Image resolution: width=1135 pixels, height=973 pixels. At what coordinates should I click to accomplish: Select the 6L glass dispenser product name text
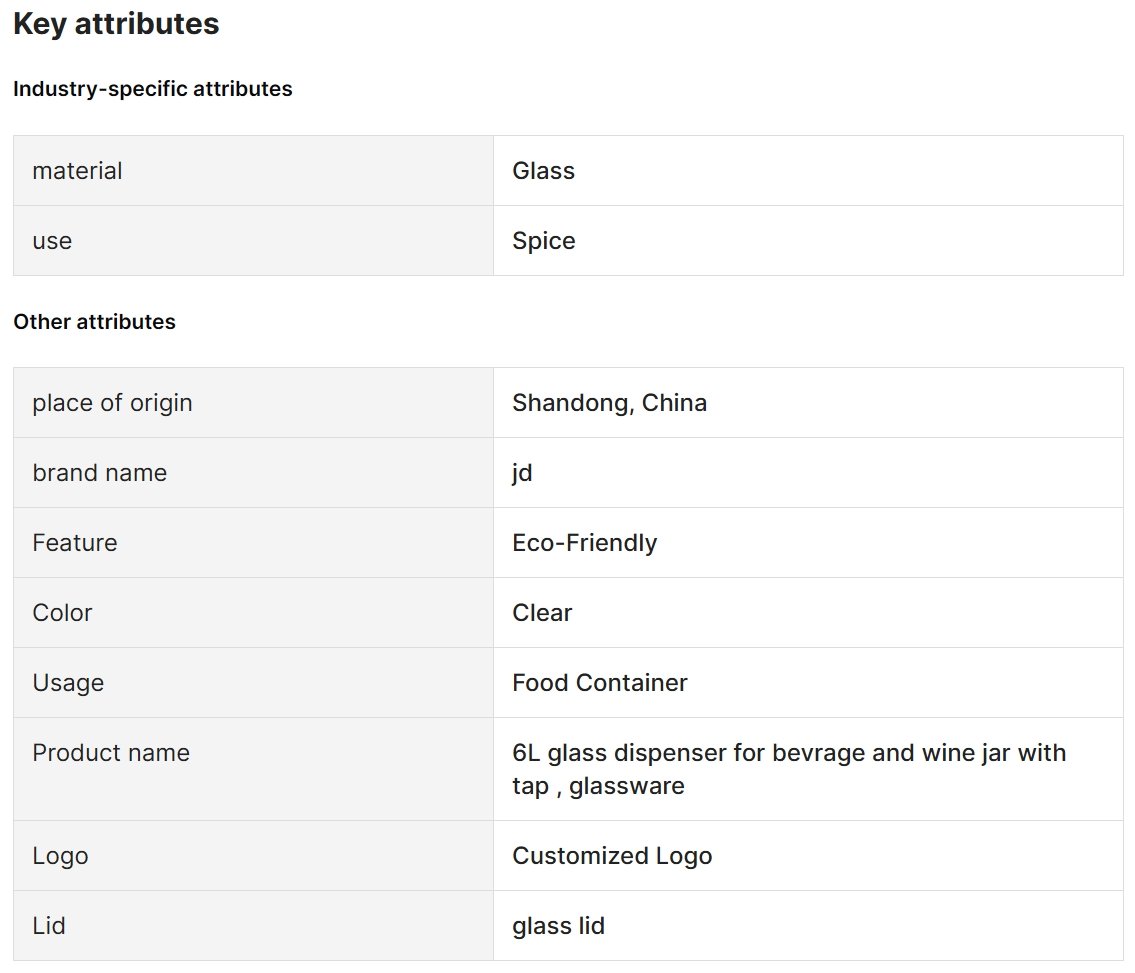click(789, 769)
